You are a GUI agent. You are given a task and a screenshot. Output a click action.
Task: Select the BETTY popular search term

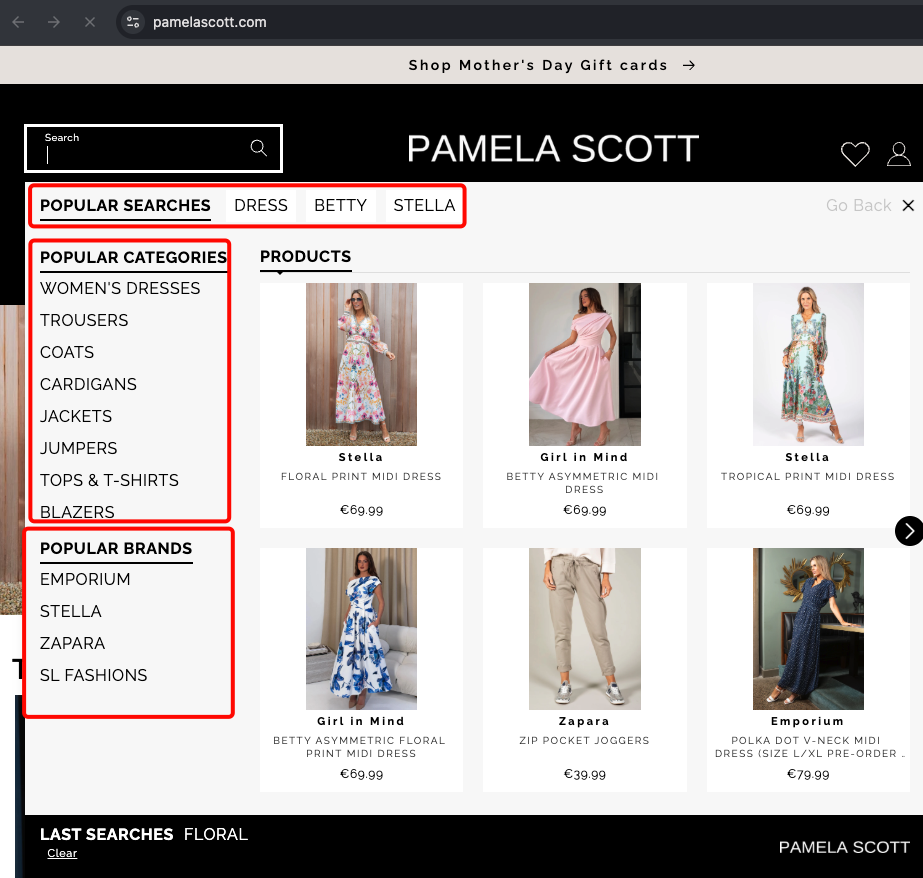[x=340, y=205]
